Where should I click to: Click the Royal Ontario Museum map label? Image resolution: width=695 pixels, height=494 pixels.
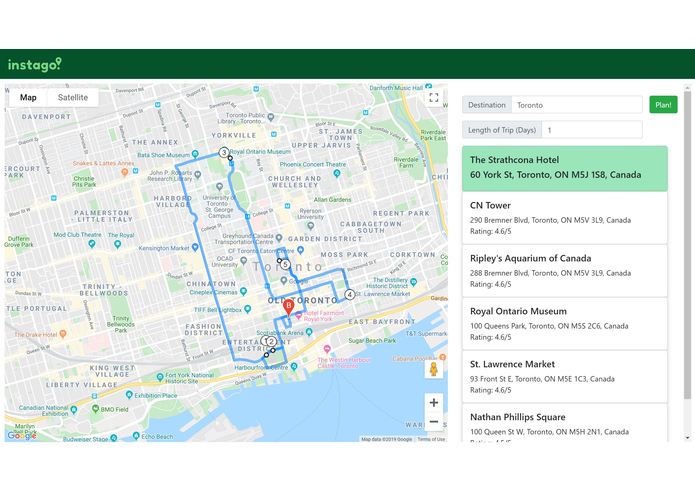(x=260, y=152)
